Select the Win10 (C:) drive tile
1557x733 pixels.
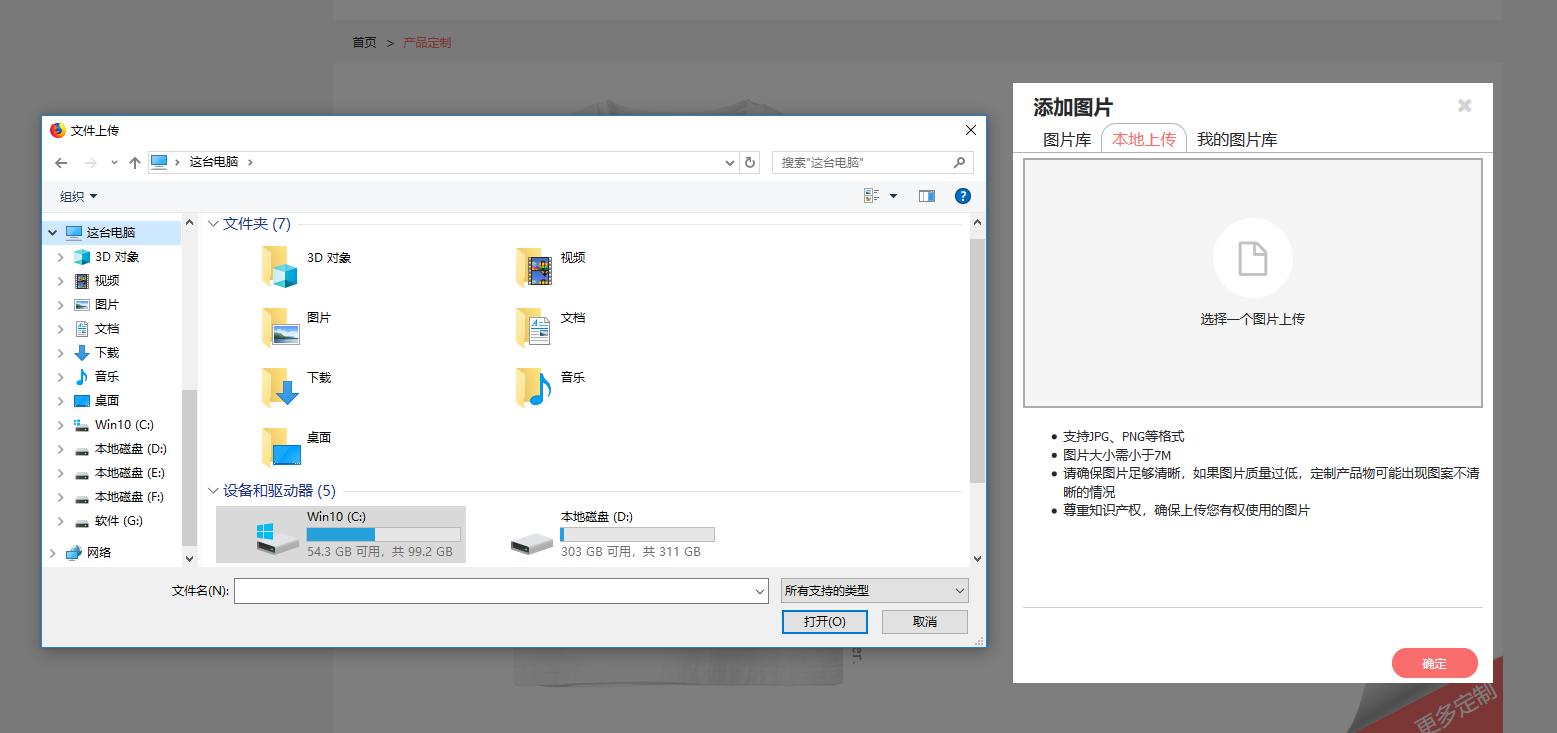tap(341, 534)
